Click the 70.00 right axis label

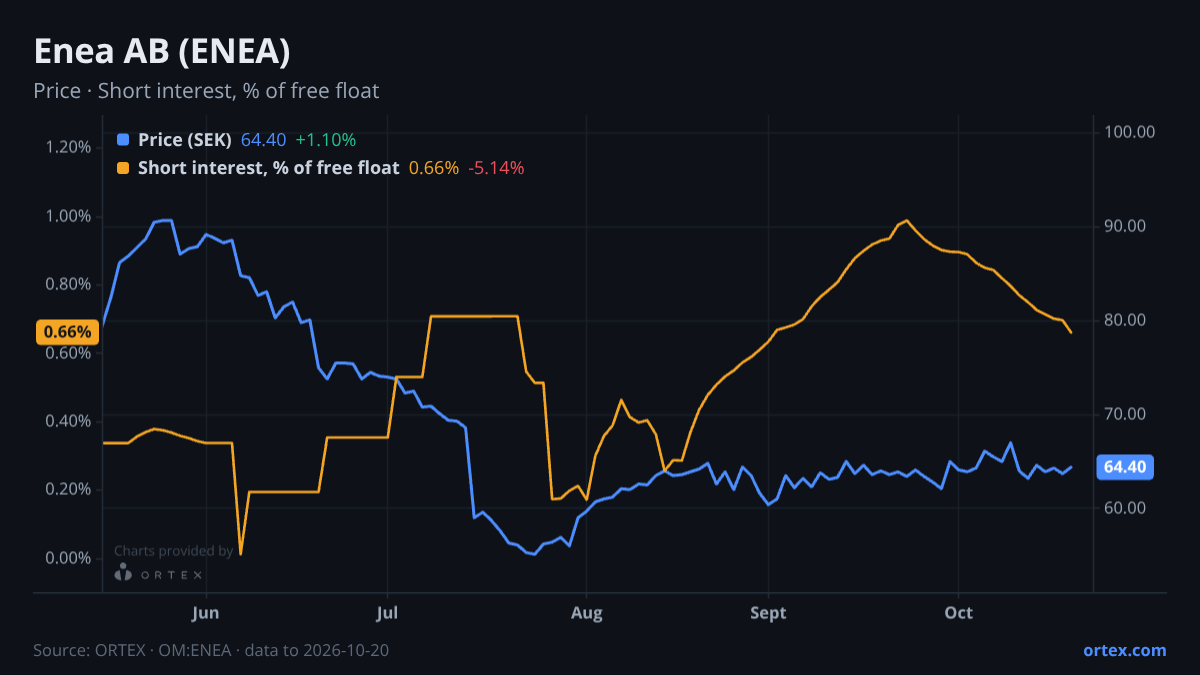[1126, 414]
